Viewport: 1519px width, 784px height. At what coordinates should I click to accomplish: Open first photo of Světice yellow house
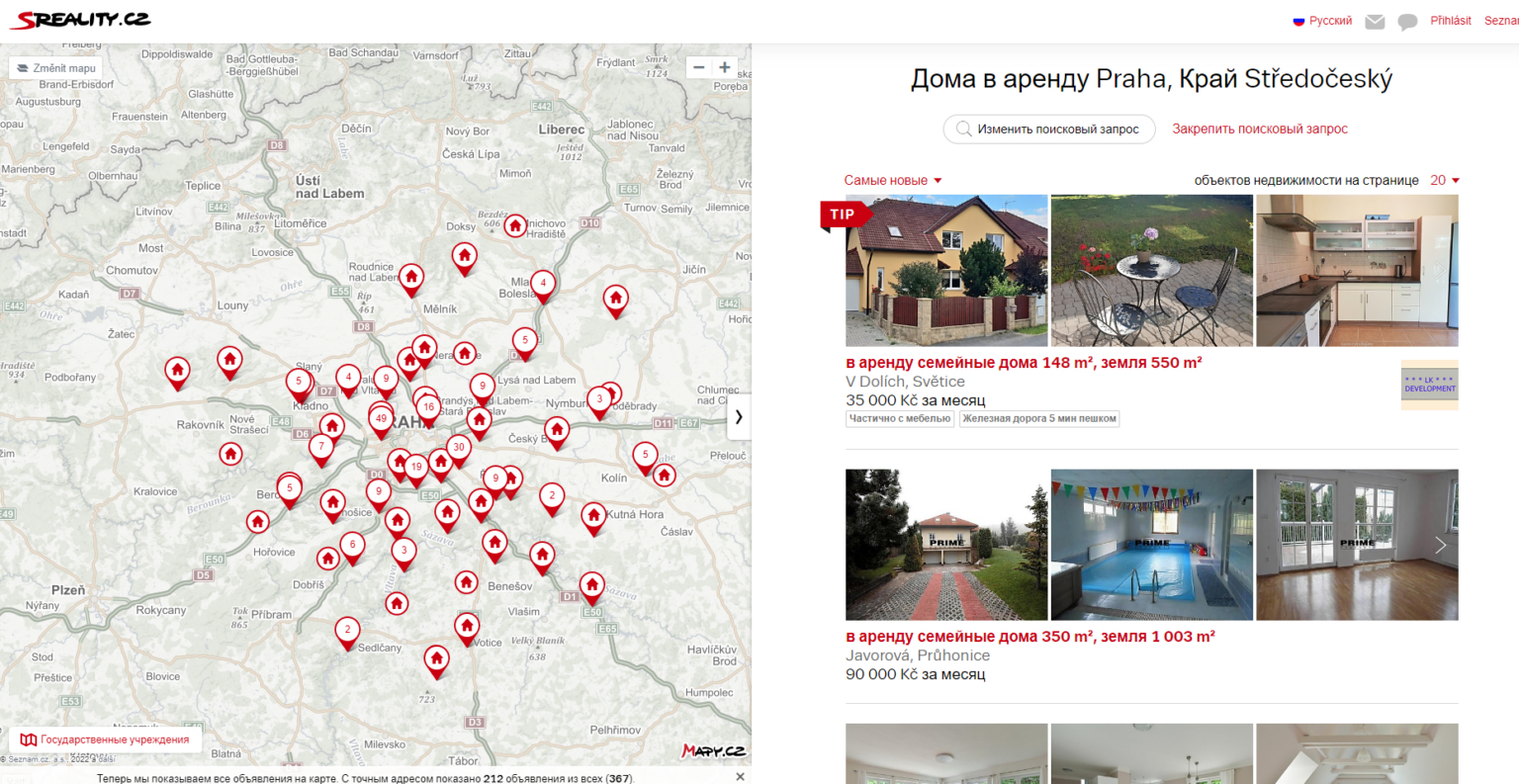(946, 271)
